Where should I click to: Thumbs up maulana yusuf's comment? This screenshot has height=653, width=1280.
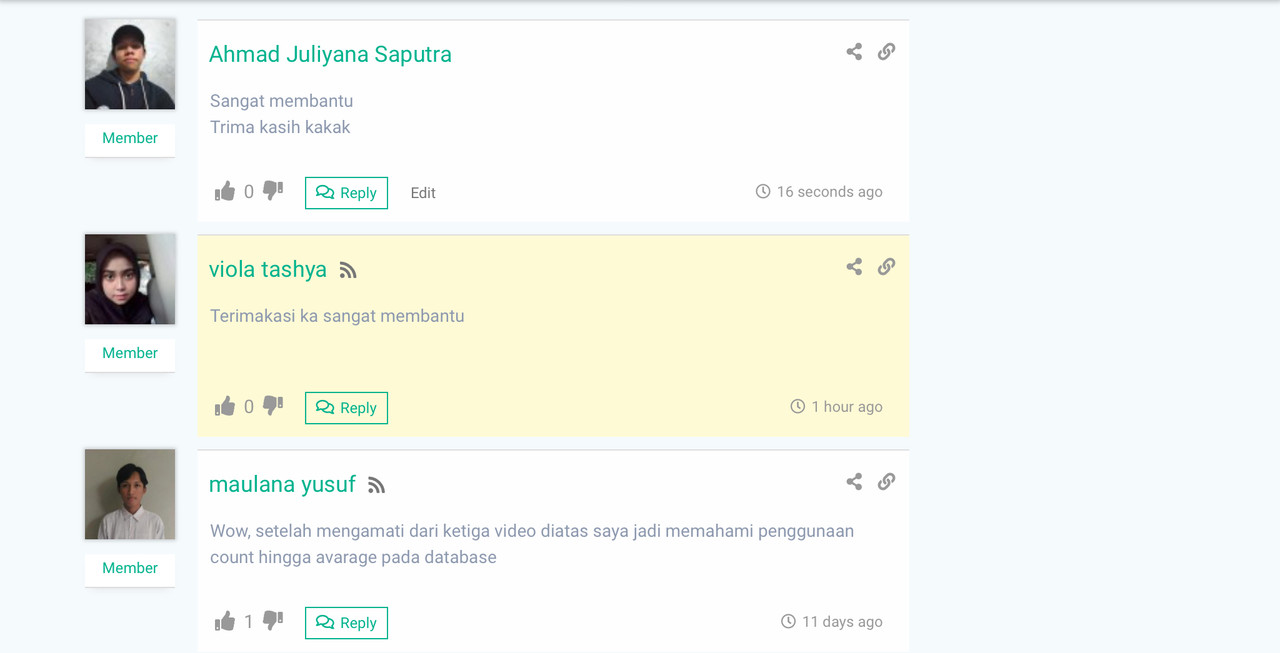point(225,621)
